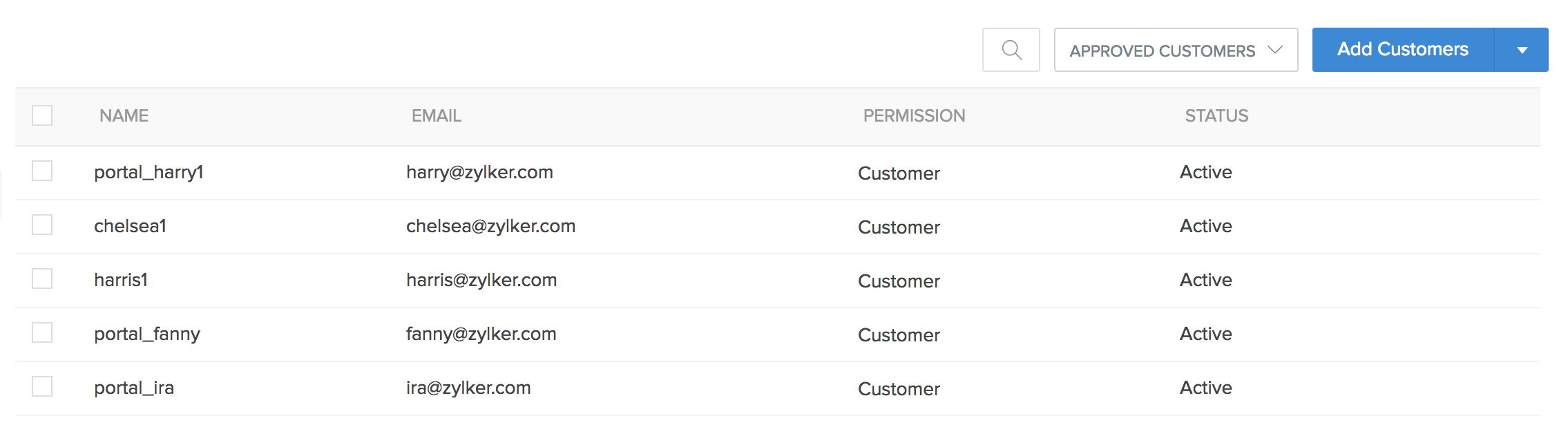The height and width of the screenshot is (434, 1568).
Task: Select the fanny@zylker.com email cell
Action: pyautogui.click(x=481, y=334)
